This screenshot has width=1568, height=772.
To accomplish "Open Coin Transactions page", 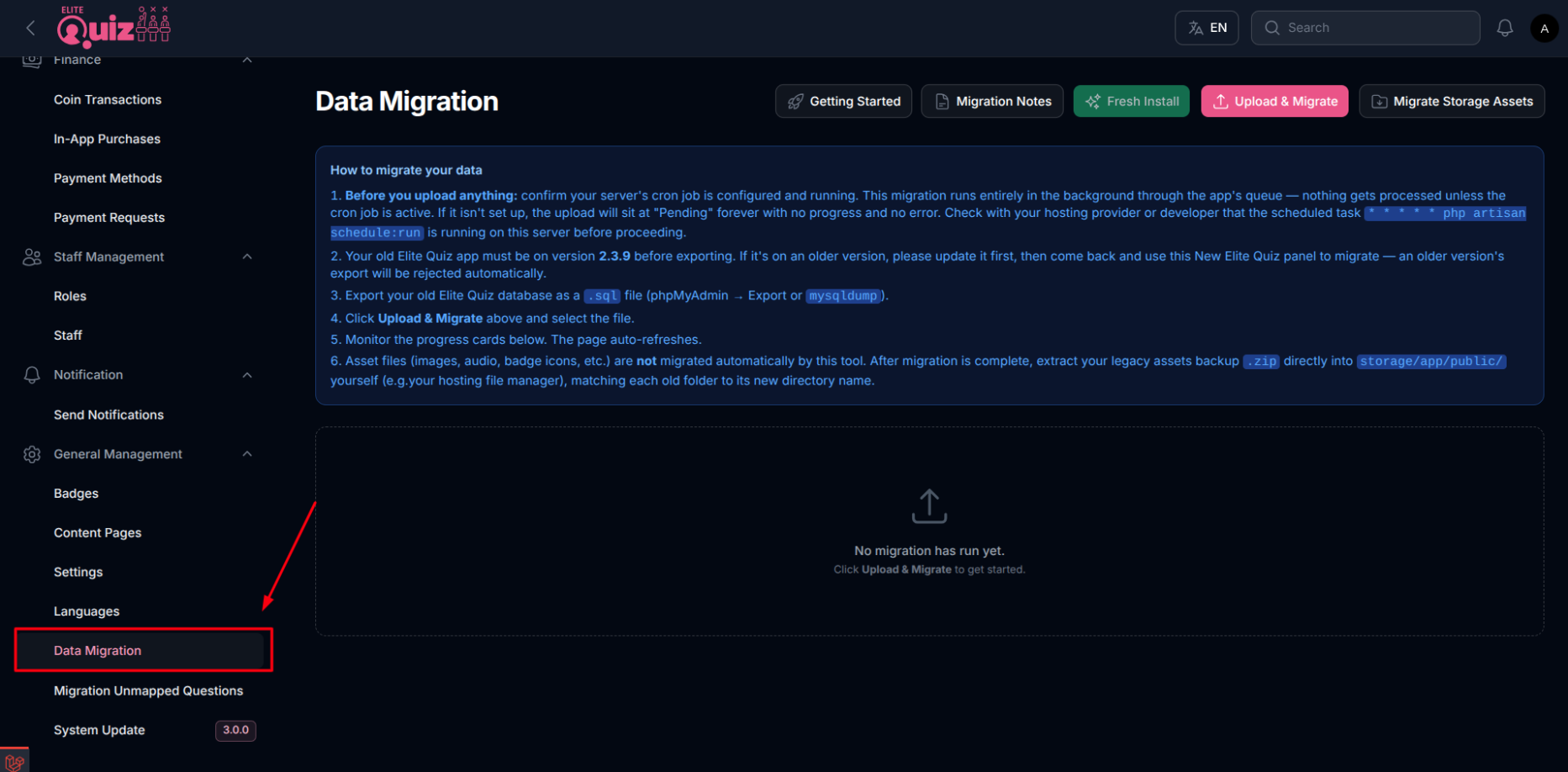I will [108, 99].
